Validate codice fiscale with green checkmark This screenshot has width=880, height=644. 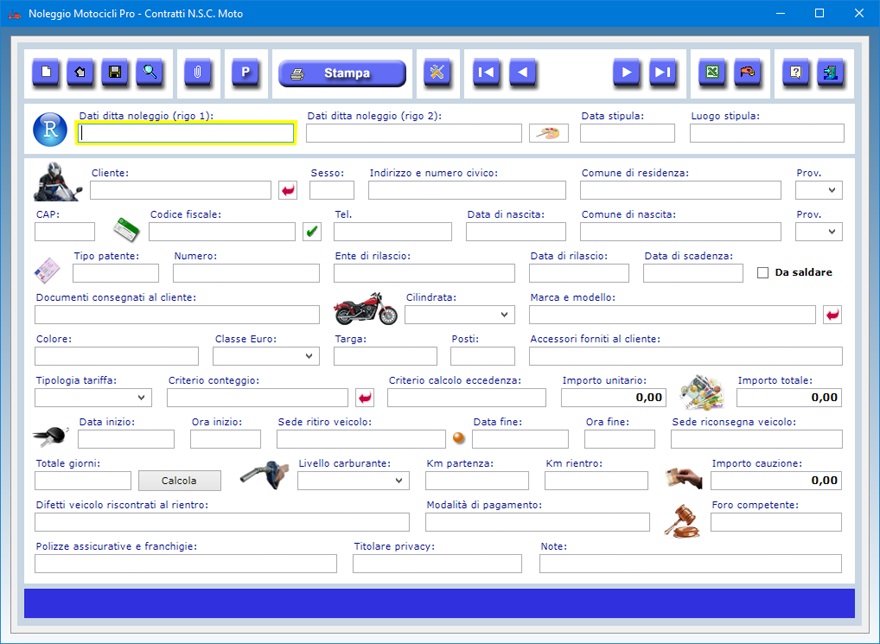point(312,231)
